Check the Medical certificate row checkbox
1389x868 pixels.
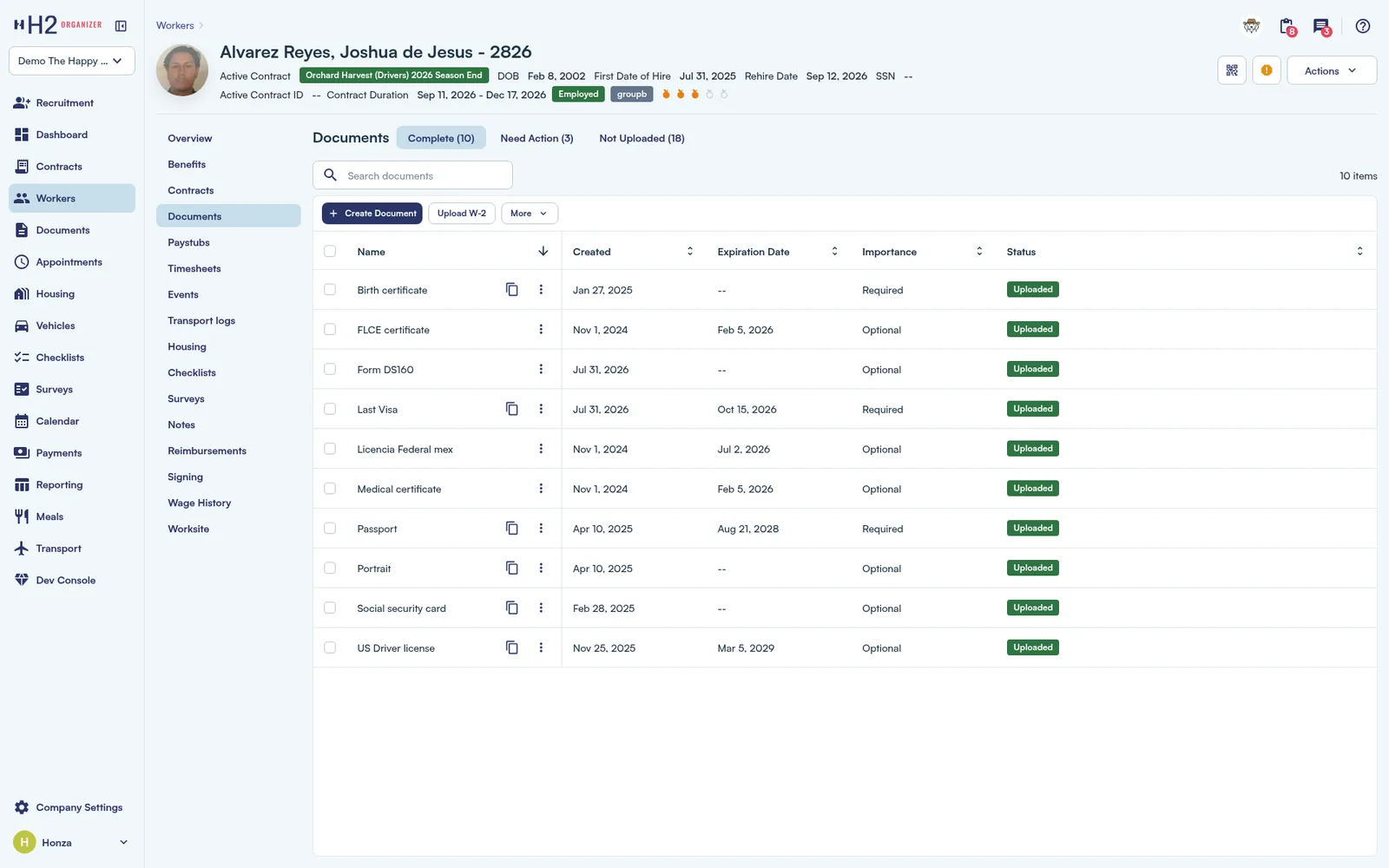click(x=330, y=489)
